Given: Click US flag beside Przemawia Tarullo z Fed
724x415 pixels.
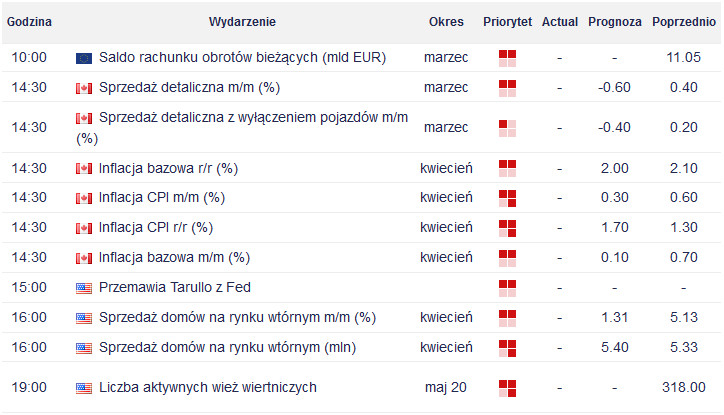Looking at the screenshot, I should click(x=84, y=289).
